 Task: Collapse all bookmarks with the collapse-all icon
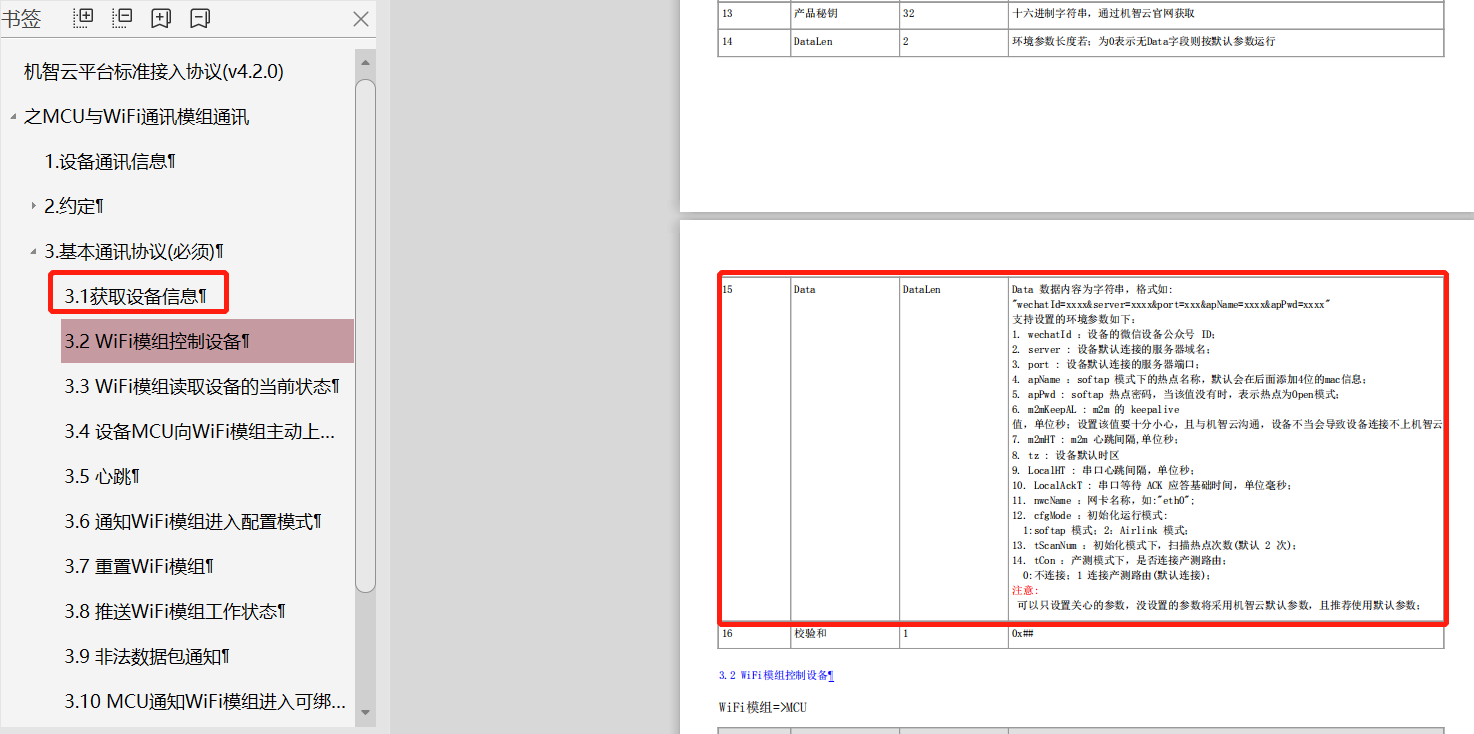coord(122,18)
